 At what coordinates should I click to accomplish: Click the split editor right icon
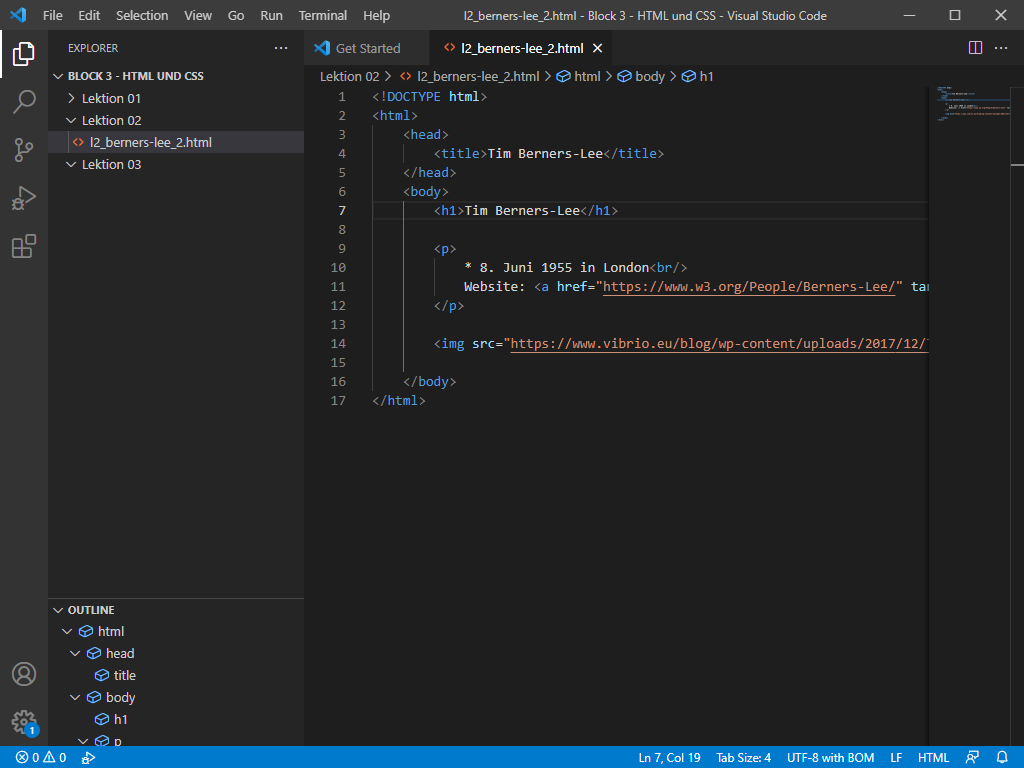coord(975,48)
